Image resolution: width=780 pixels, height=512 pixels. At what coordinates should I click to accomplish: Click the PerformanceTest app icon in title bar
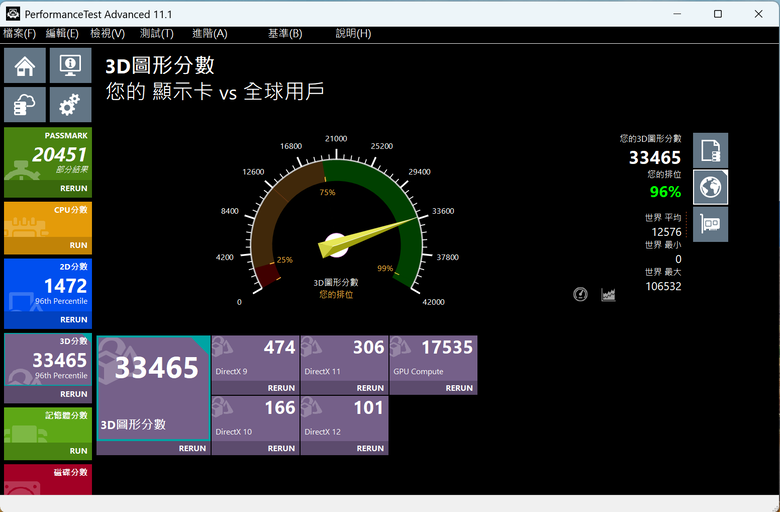pyautogui.click(x=13, y=14)
